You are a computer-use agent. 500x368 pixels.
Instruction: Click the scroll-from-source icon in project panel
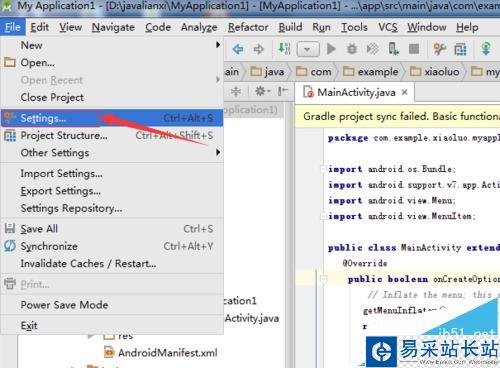[236, 91]
